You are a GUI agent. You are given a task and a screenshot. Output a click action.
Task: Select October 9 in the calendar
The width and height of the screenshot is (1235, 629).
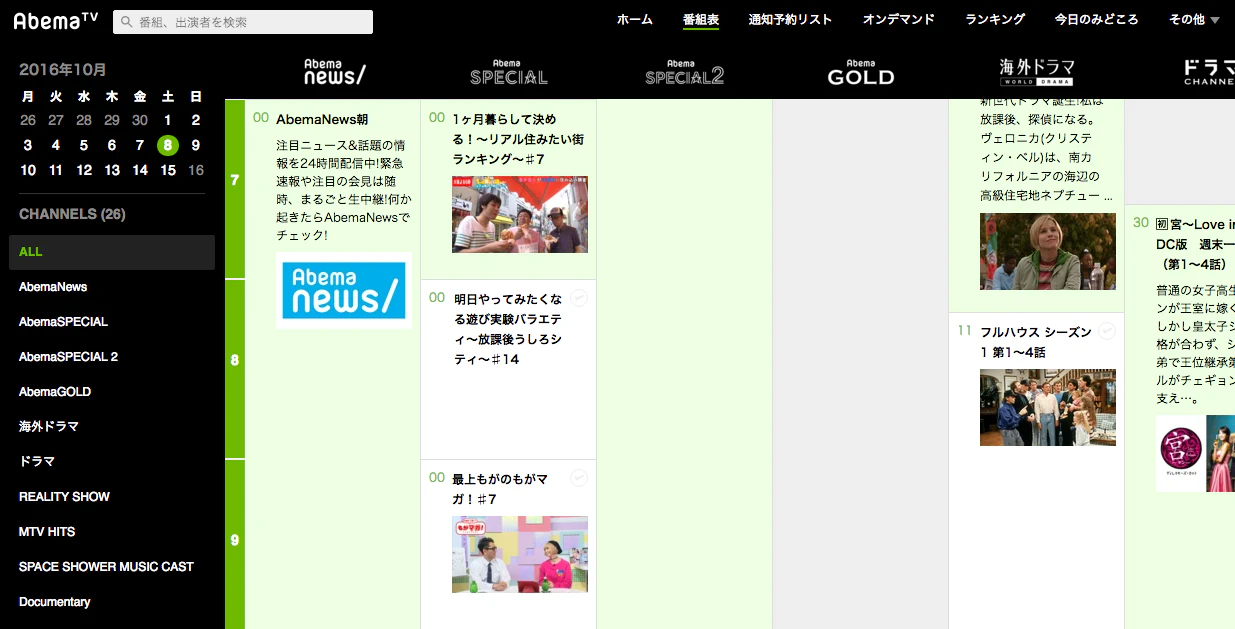(196, 145)
